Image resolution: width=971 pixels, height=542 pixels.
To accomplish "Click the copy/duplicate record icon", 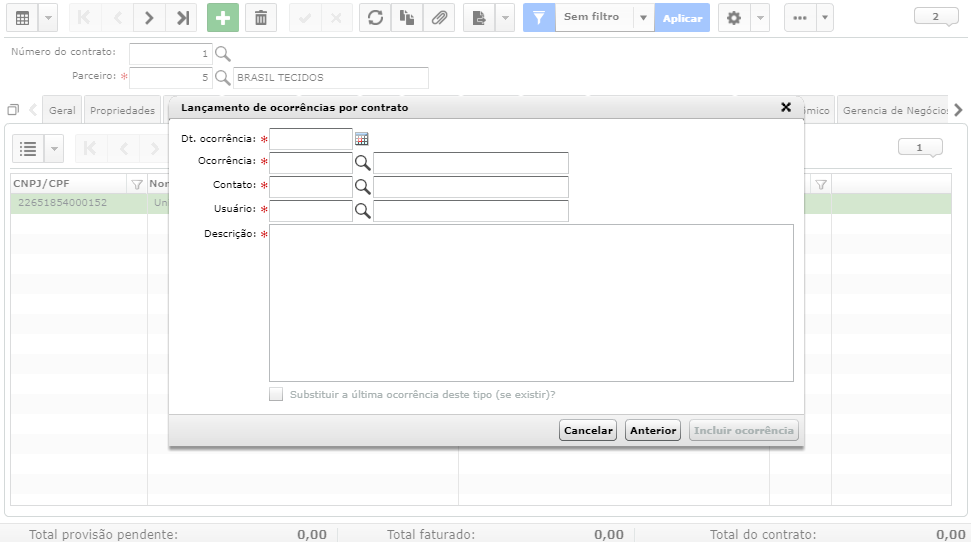I will point(407,18).
